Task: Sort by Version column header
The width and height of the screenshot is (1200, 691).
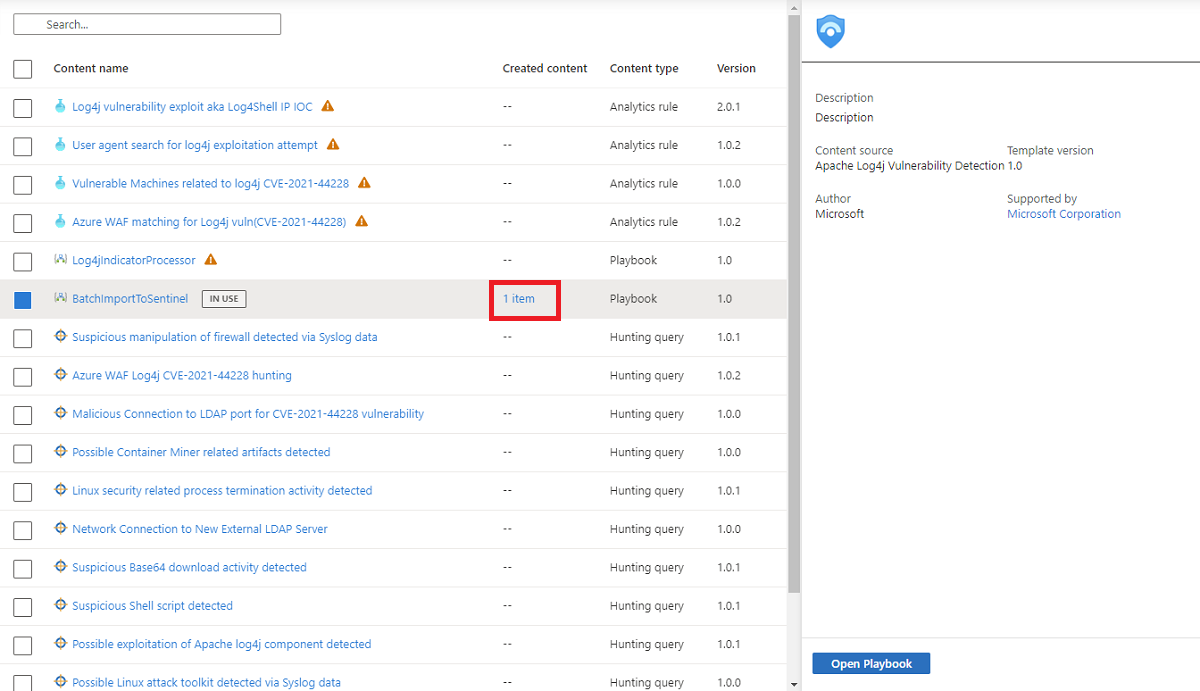Action: click(736, 68)
